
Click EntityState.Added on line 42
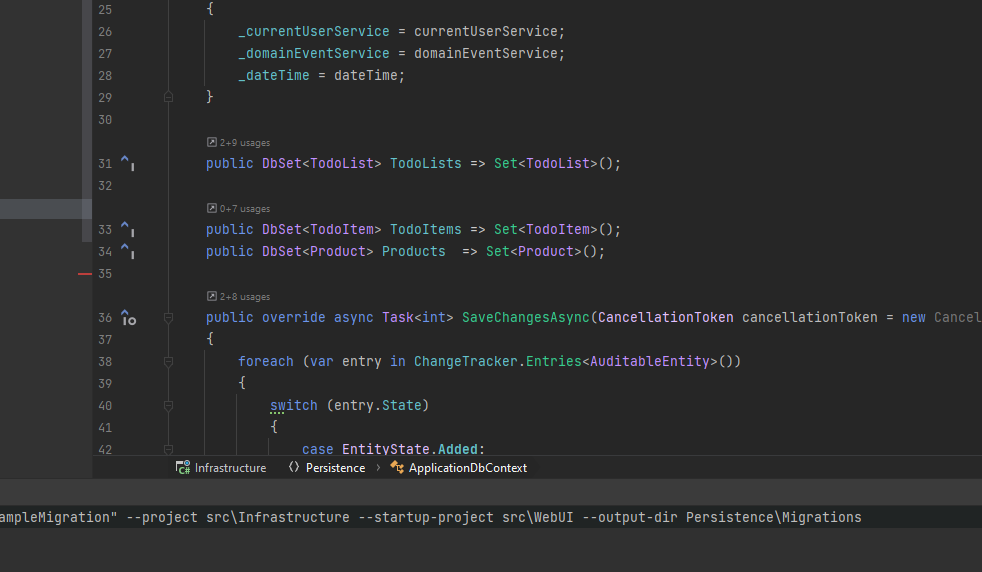(410, 449)
